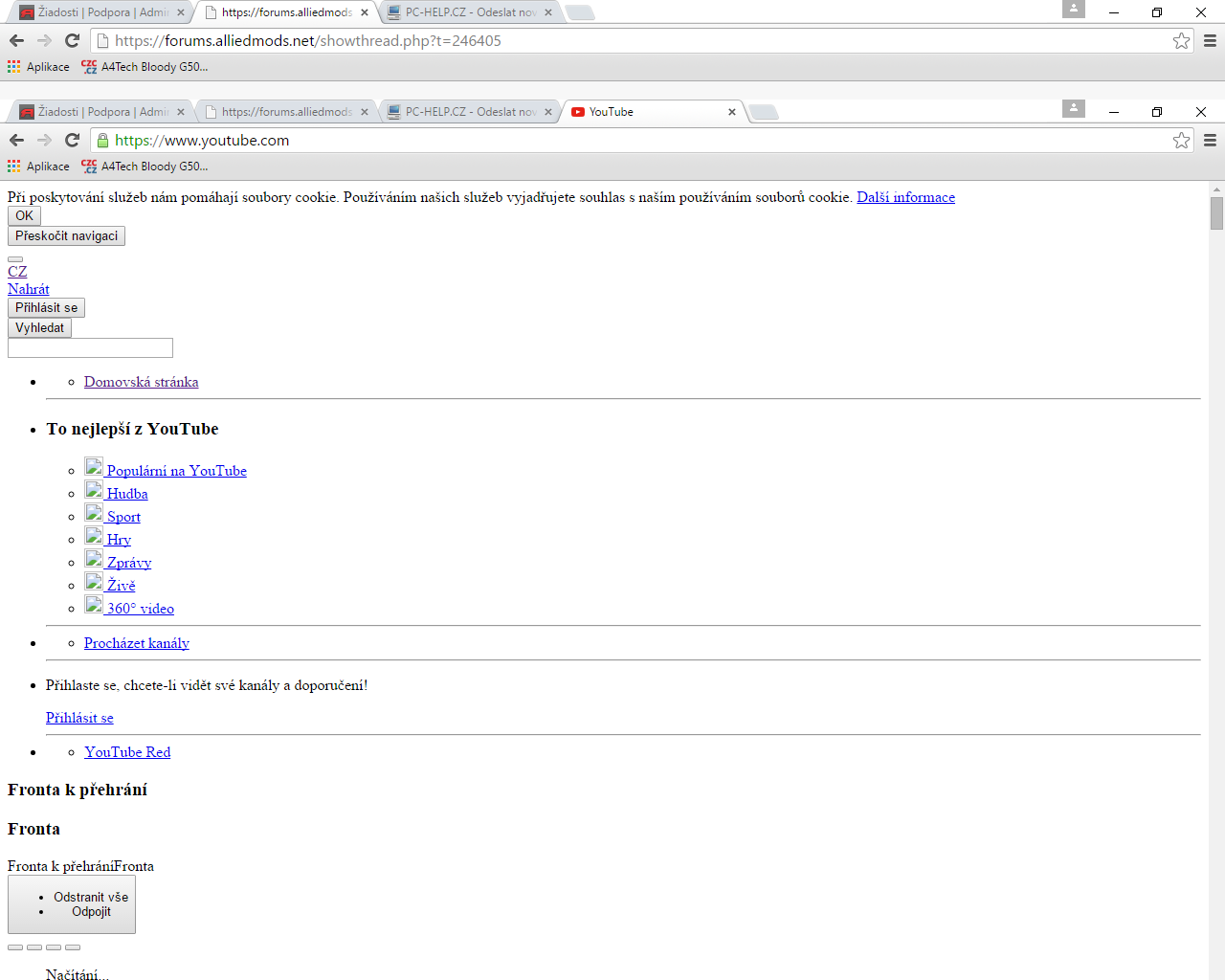The image size is (1225, 980).
Task: Open the Živě link
Action: point(122,586)
